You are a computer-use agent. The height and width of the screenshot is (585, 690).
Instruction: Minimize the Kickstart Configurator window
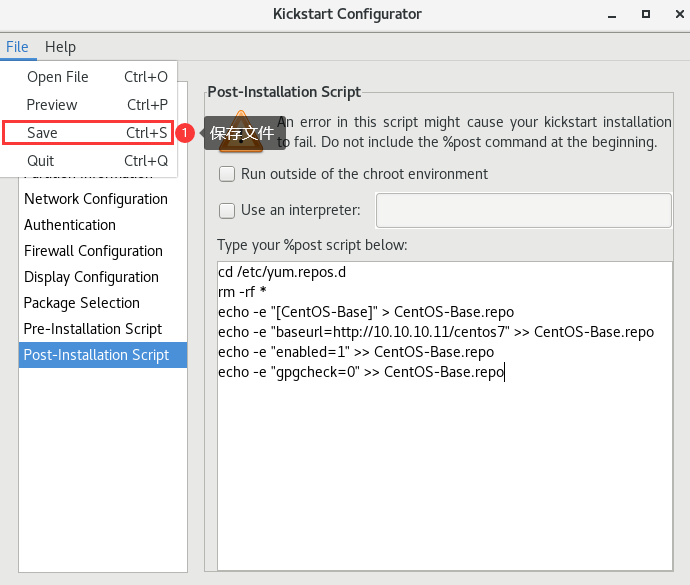click(612, 15)
